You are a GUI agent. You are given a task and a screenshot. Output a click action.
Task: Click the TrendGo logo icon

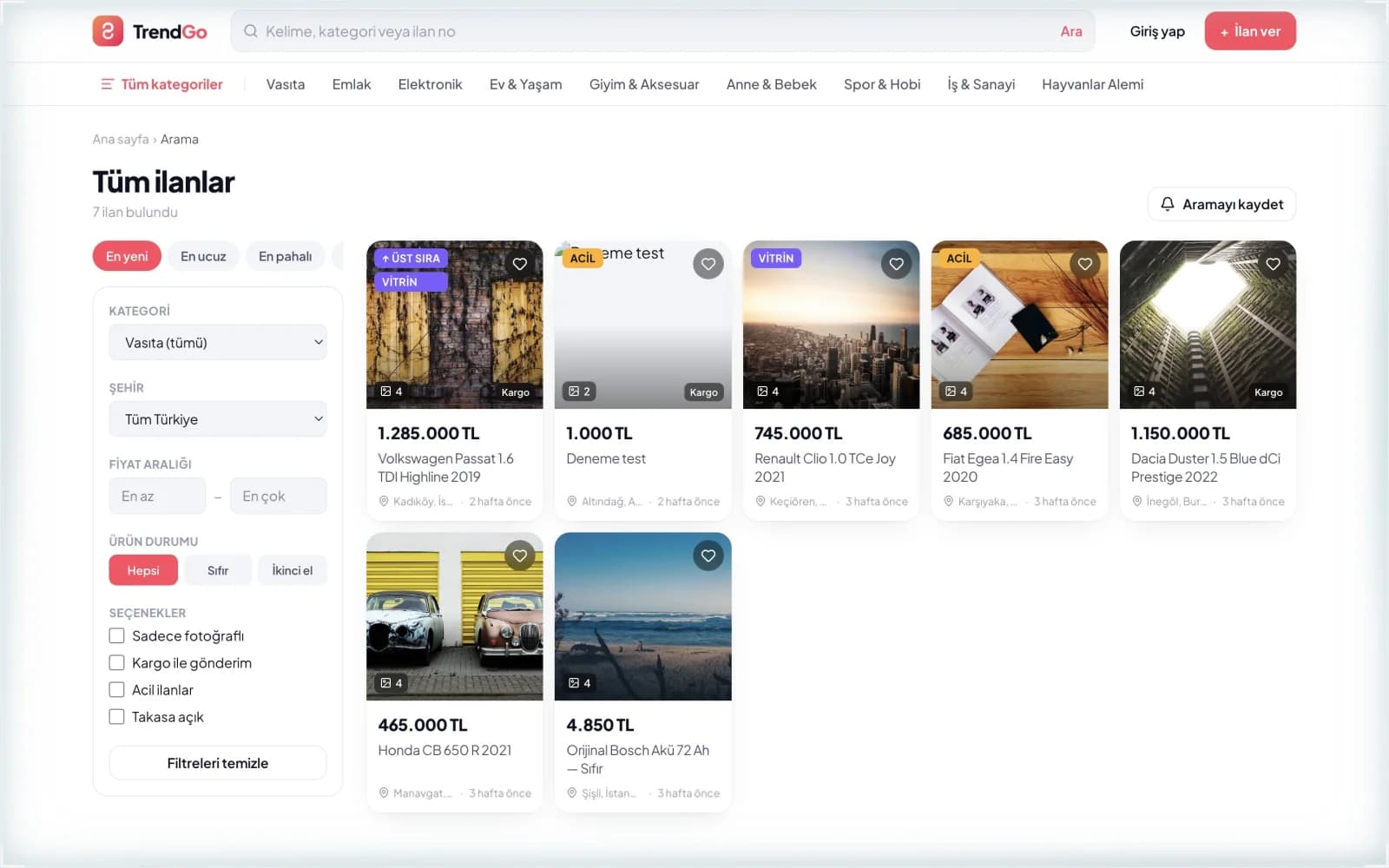108,31
